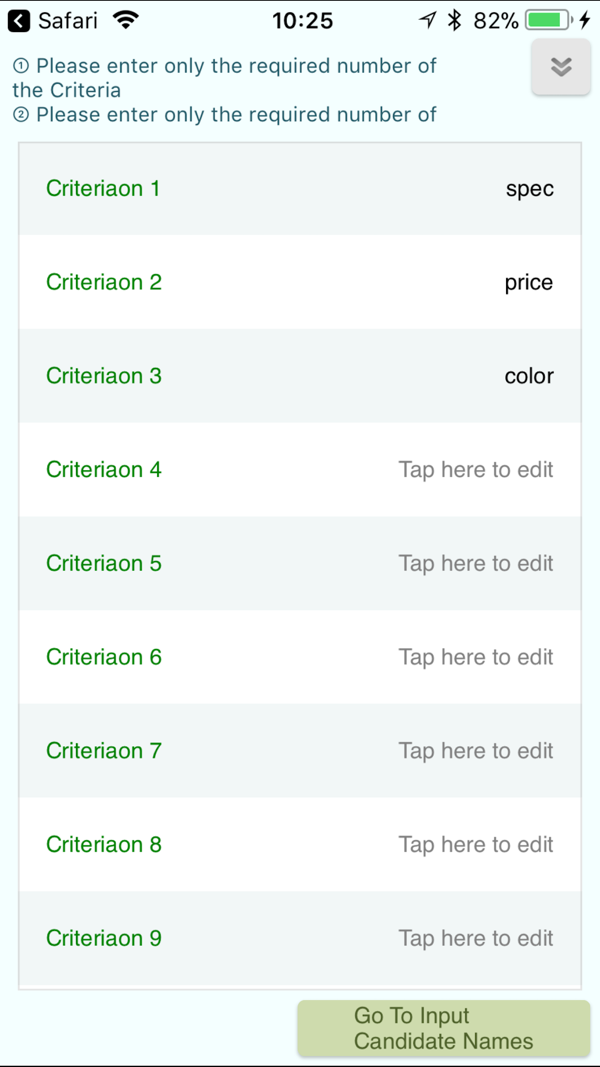Tap here to edit Criteriaon 6
600x1067 pixels.
[x=476, y=657]
